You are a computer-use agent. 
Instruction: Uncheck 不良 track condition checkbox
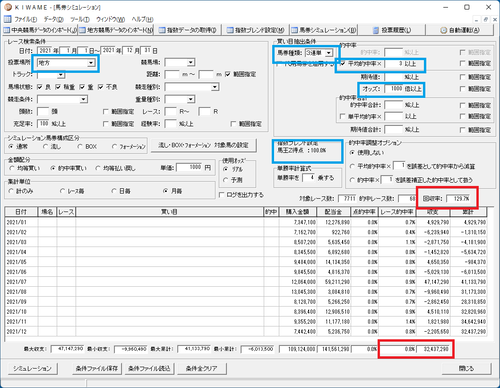tap(100, 87)
